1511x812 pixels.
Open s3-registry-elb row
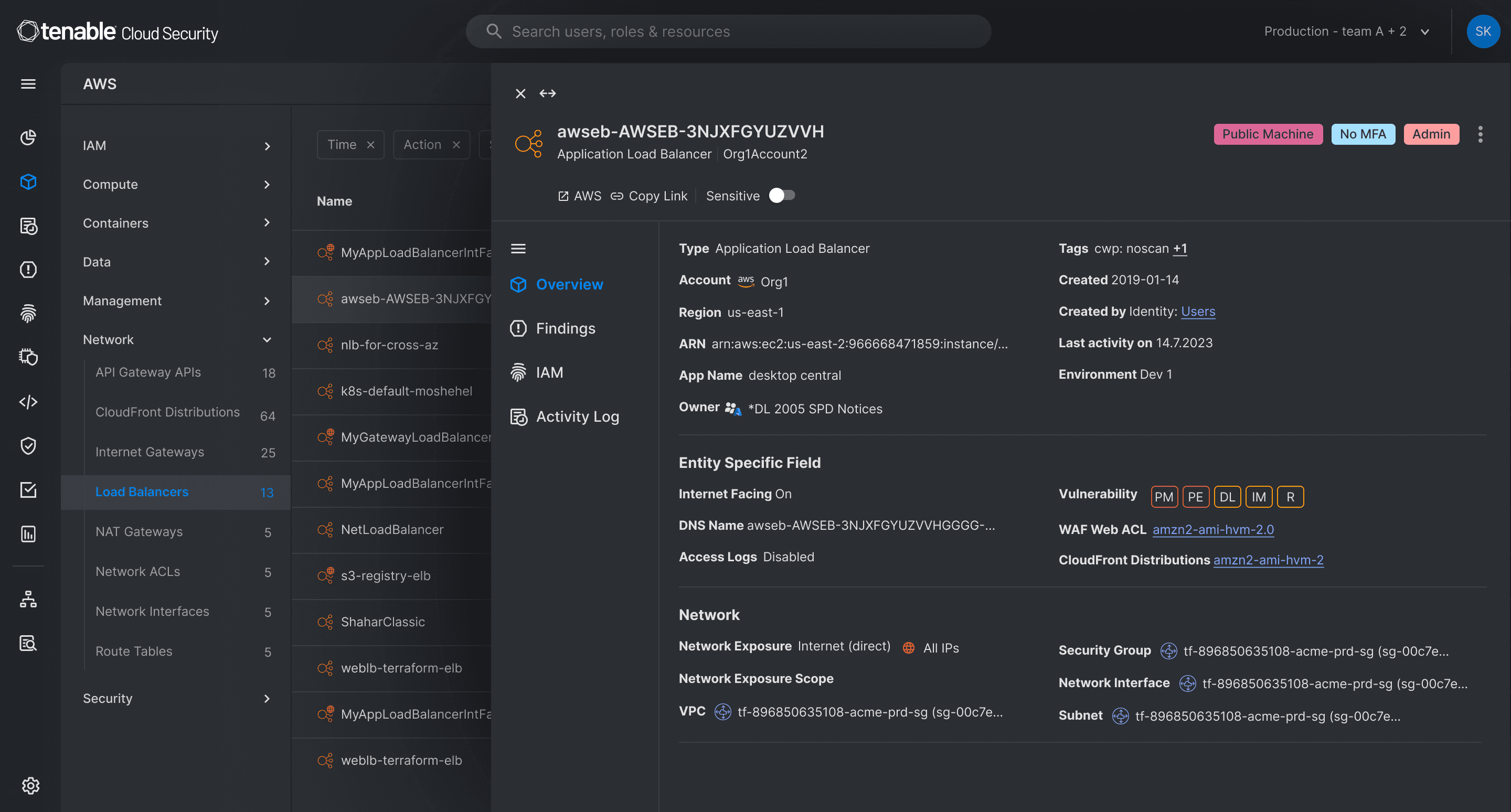tap(391, 576)
